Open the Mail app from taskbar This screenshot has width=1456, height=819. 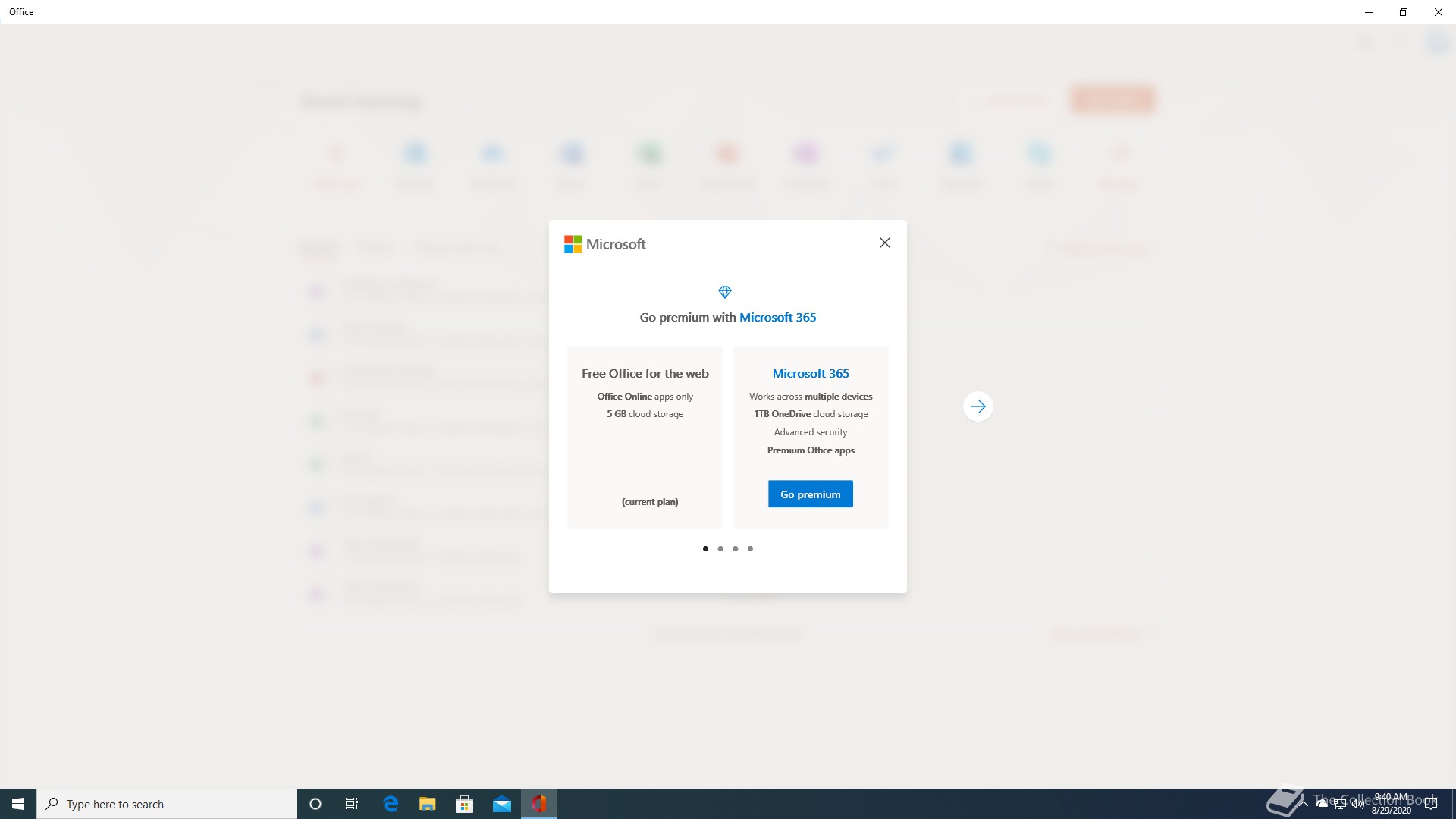pyautogui.click(x=501, y=804)
